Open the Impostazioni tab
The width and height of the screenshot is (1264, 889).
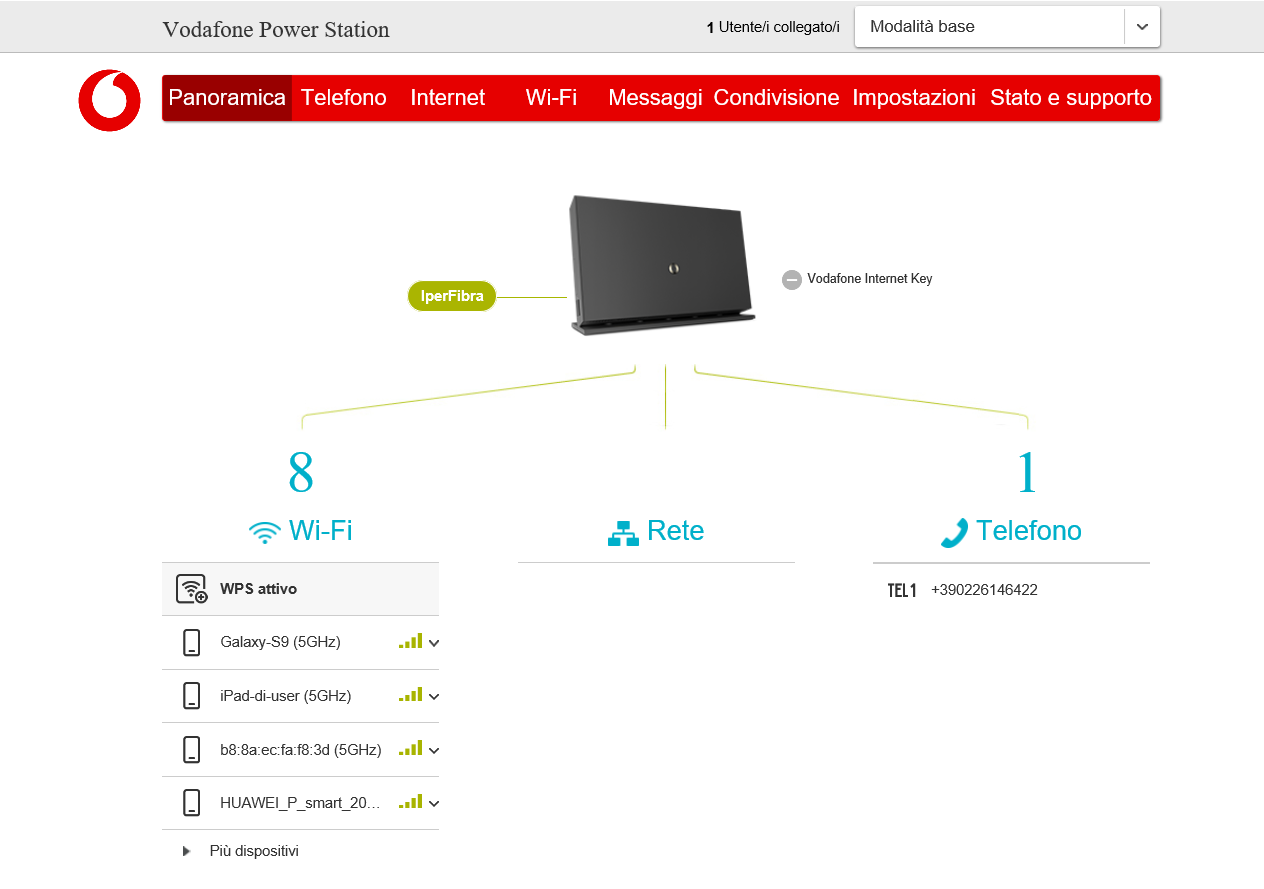(914, 98)
